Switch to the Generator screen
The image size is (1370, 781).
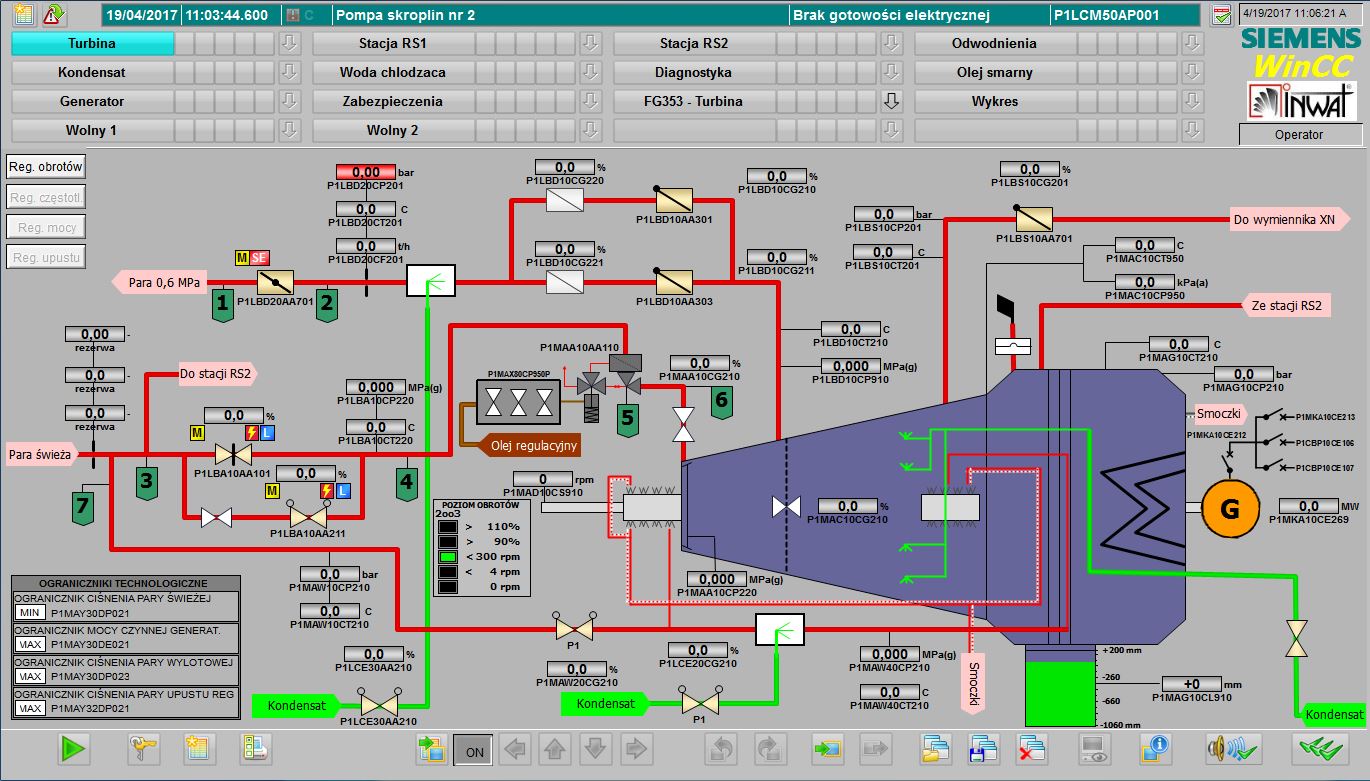(92, 102)
